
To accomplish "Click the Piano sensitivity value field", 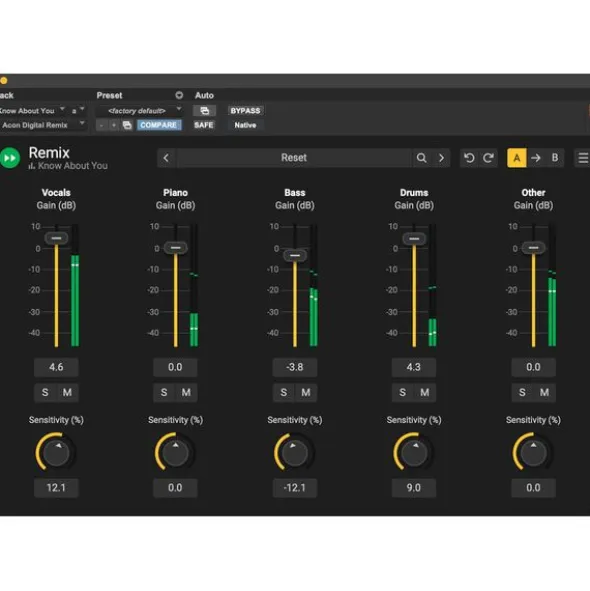I will pos(175,488).
